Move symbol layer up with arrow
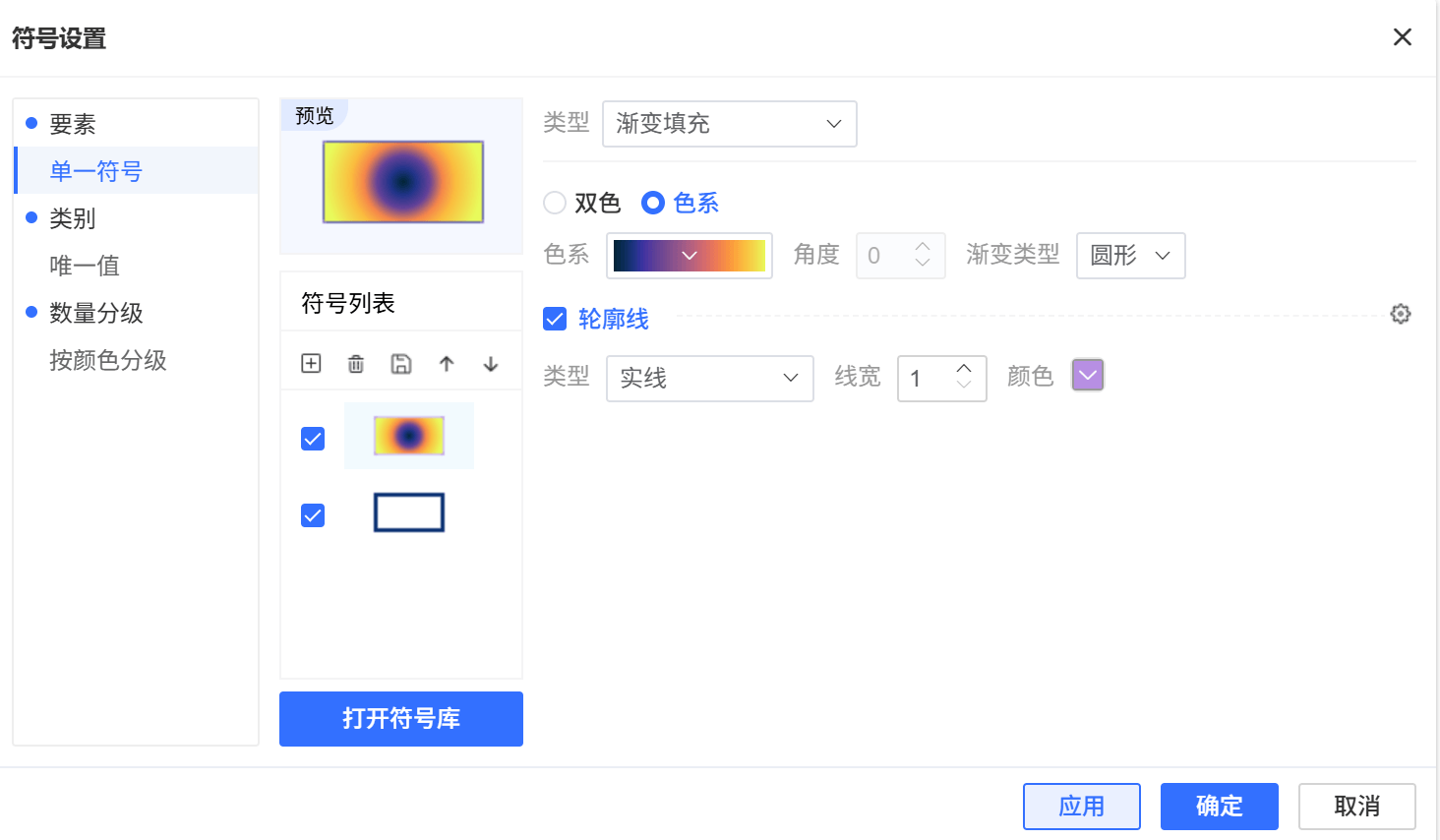1440x840 pixels. (447, 364)
